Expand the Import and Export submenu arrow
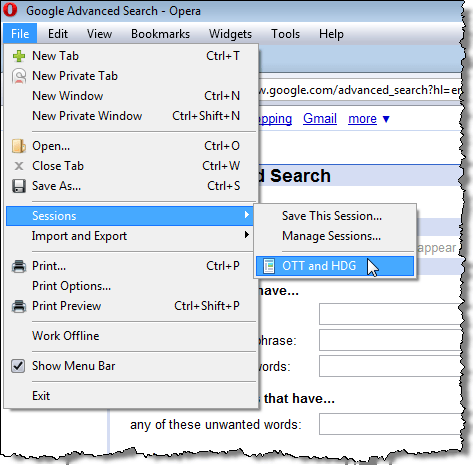The height and width of the screenshot is (465, 473). 247,235
